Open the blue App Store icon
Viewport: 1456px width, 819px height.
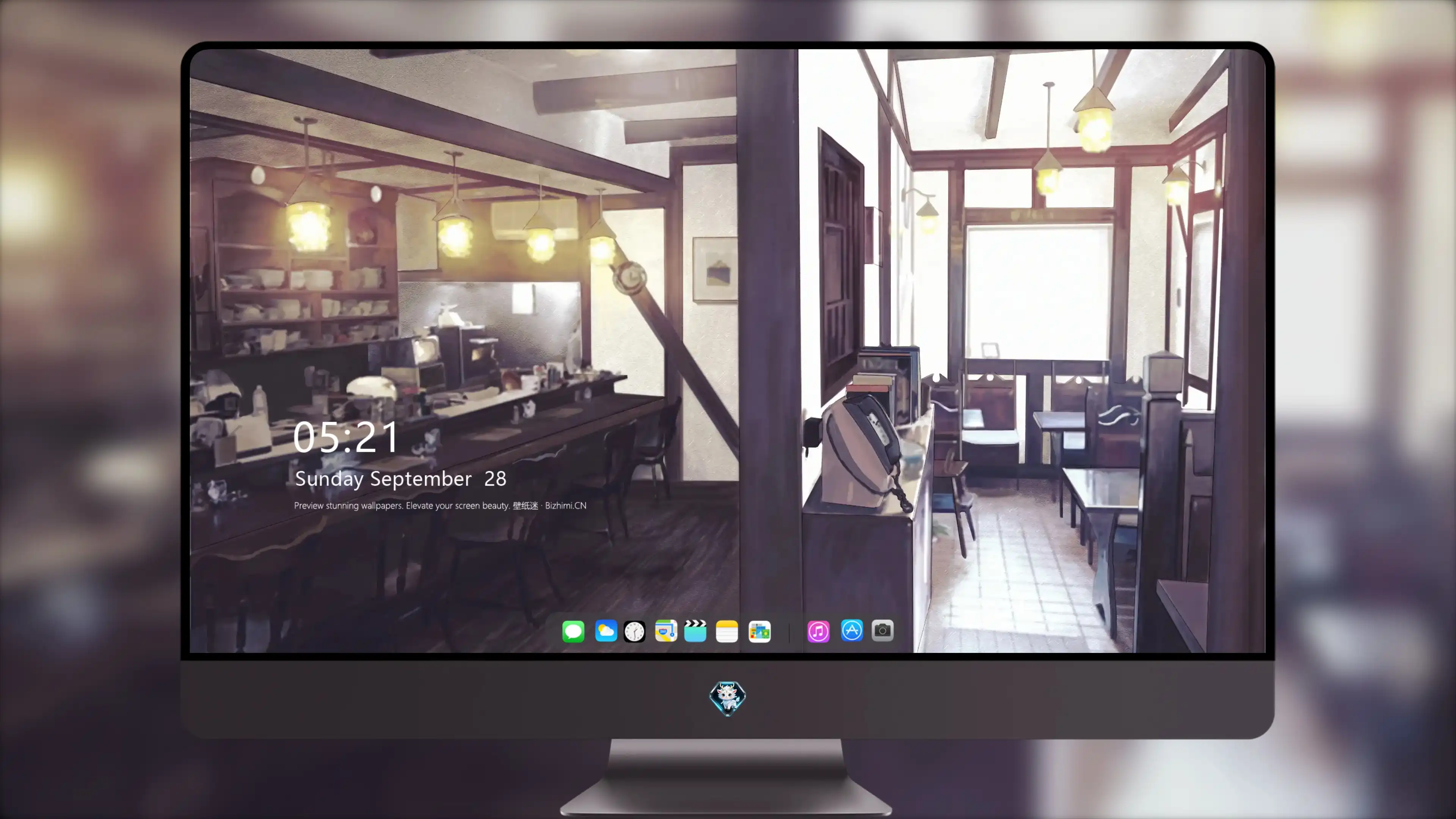tap(852, 630)
